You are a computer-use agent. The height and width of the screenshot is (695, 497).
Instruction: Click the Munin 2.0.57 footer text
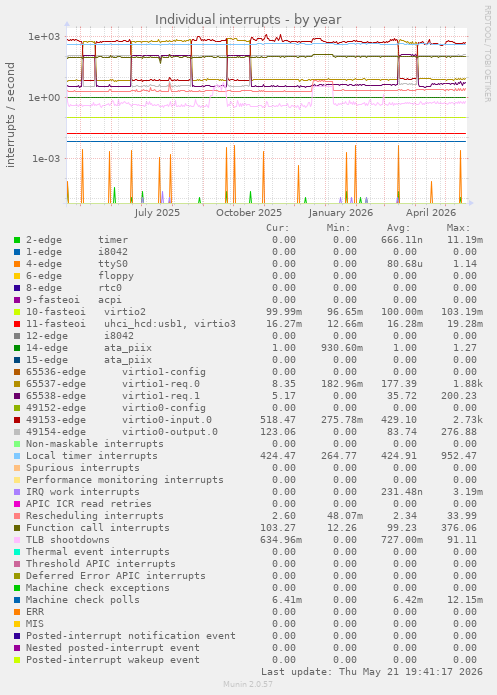[248, 683]
